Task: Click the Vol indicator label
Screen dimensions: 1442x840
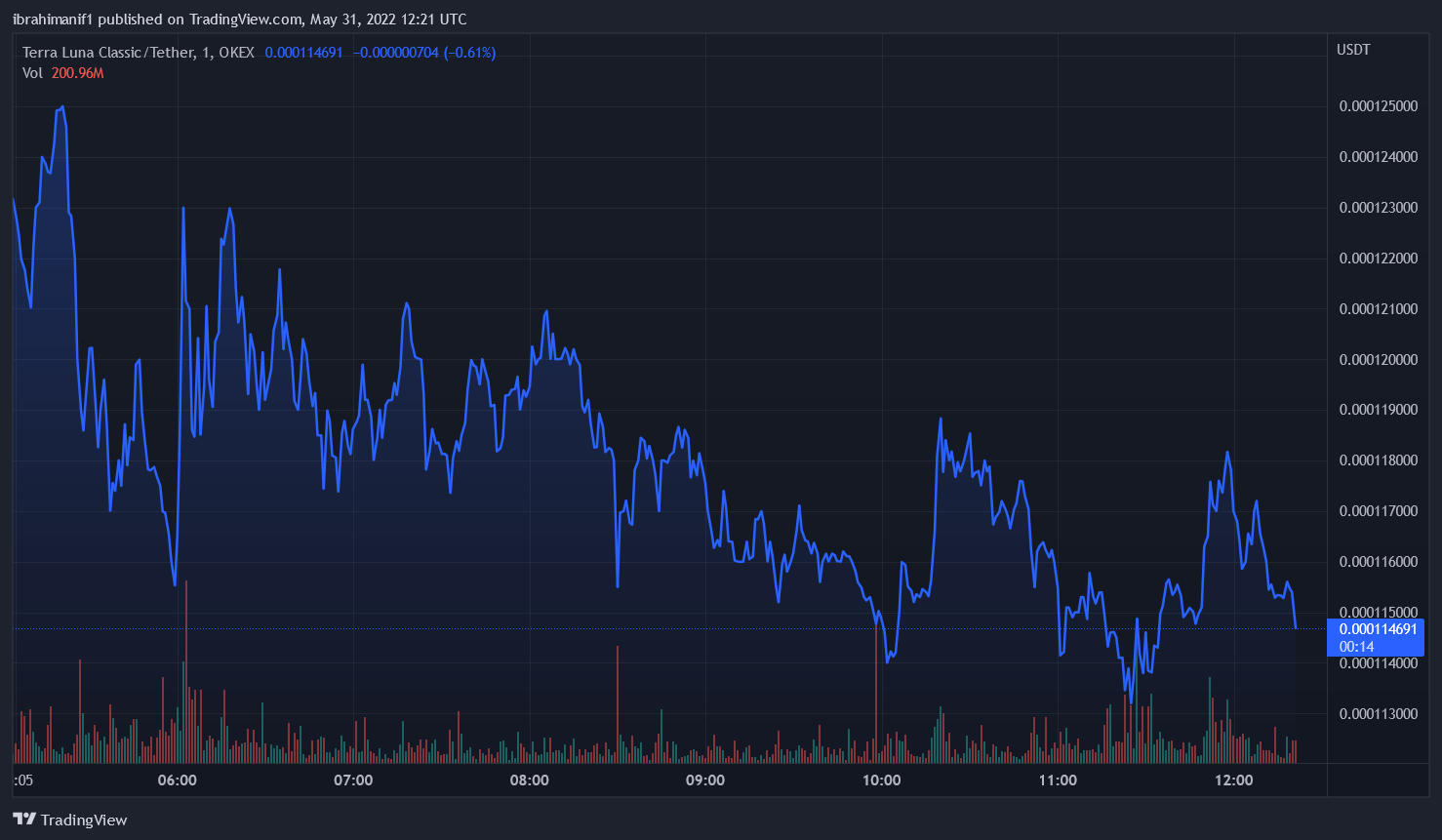Action: click(32, 73)
